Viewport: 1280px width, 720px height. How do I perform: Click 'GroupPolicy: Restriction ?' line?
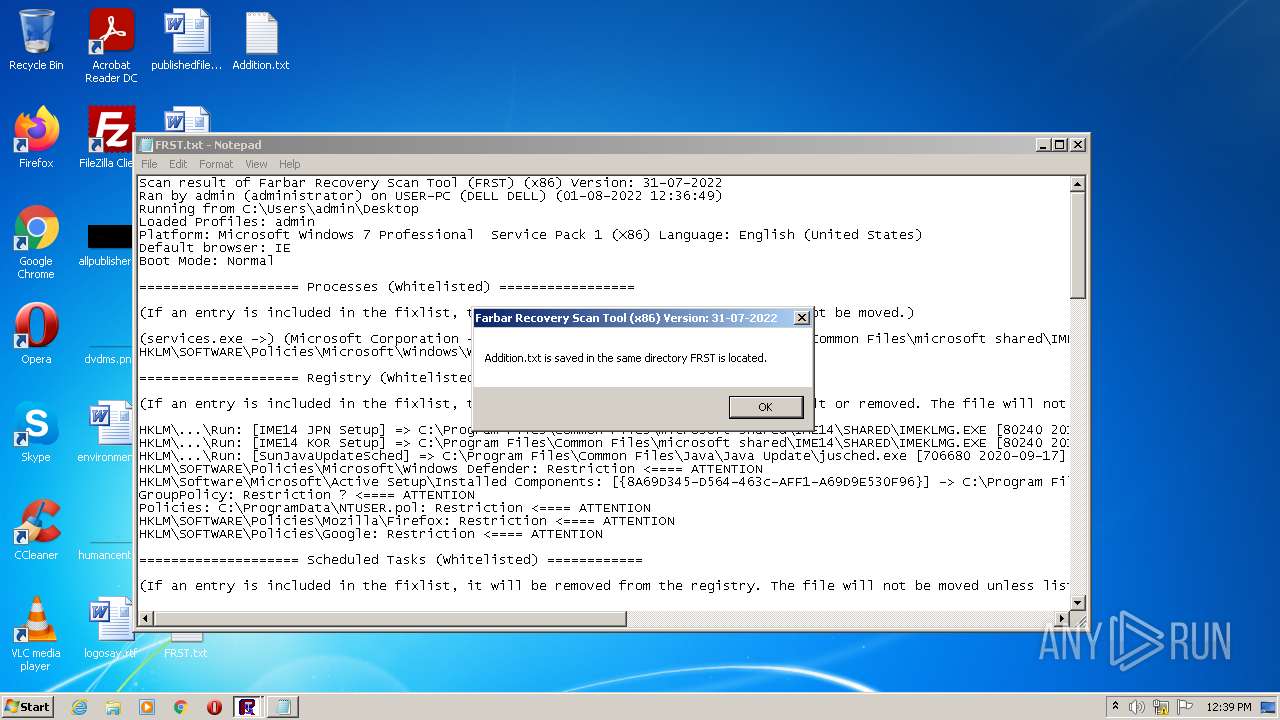click(307, 495)
